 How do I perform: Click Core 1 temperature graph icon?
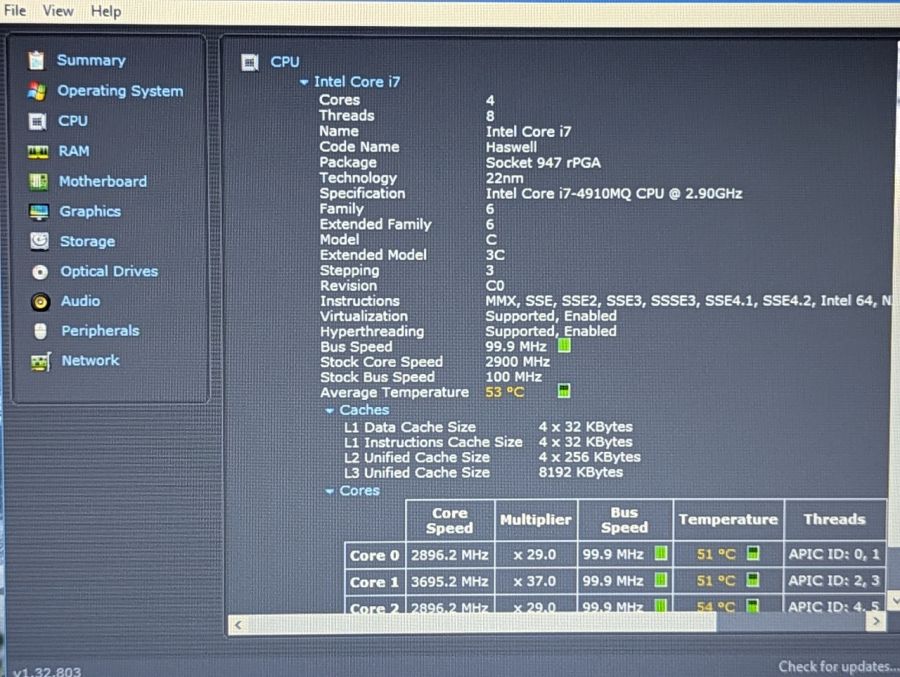pos(752,579)
